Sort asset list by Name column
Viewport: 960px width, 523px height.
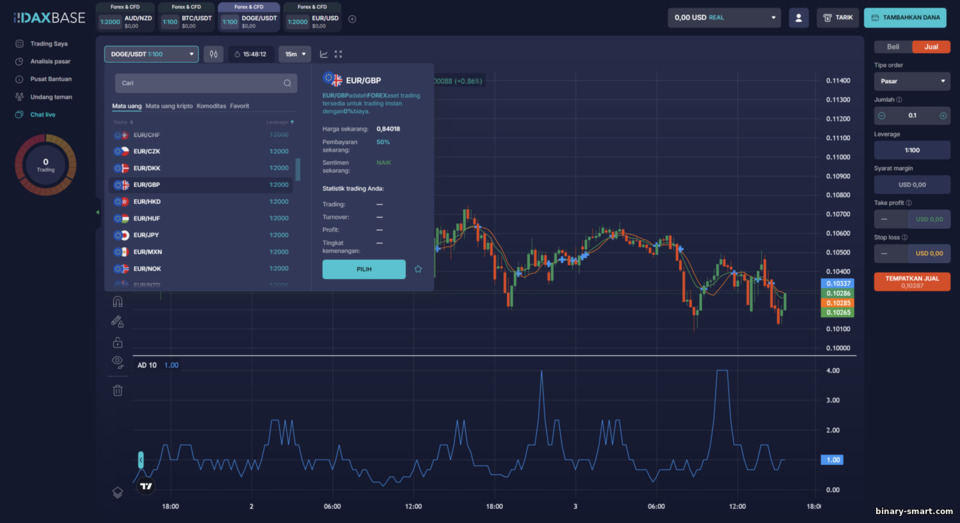[123, 122]
